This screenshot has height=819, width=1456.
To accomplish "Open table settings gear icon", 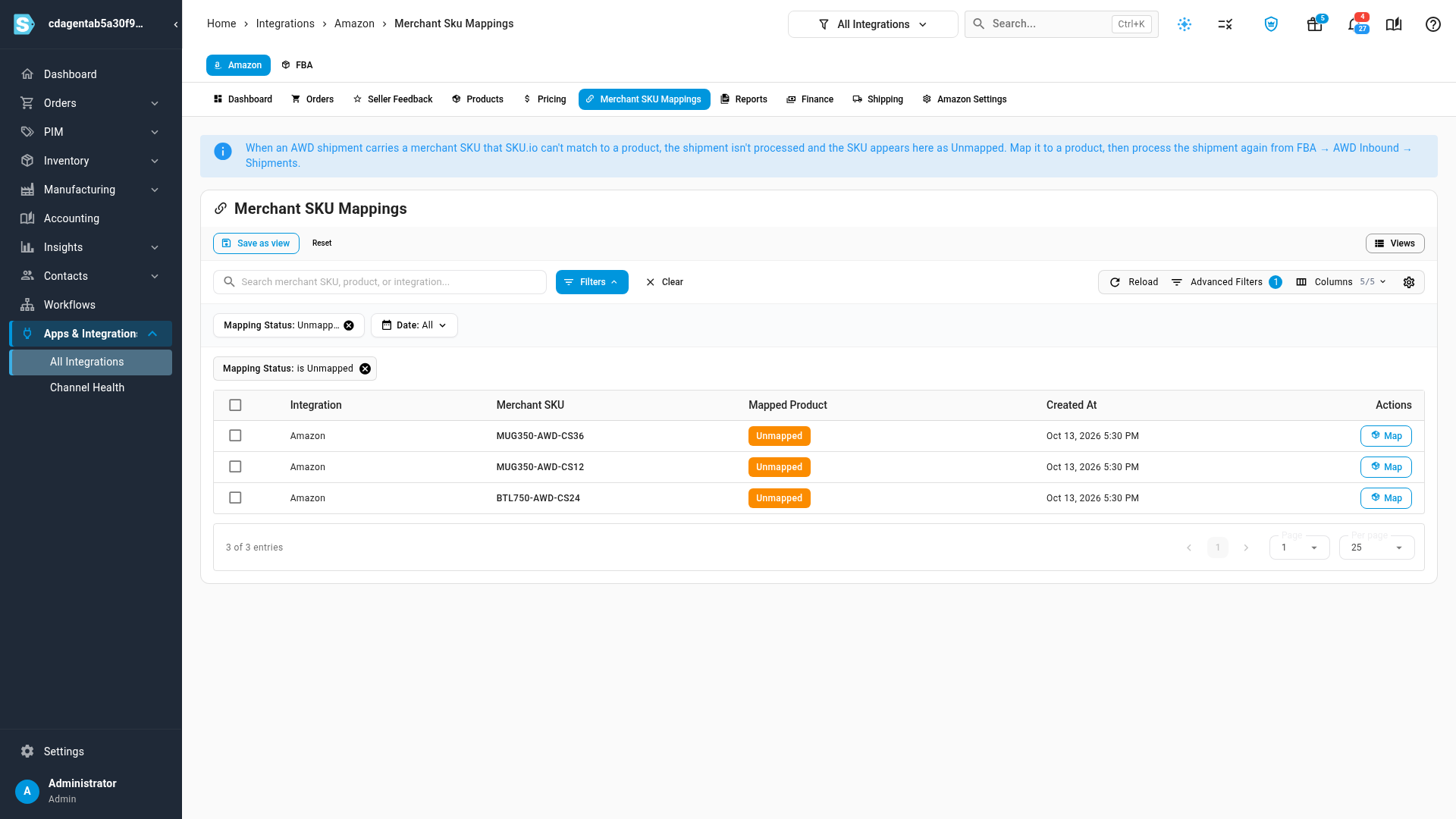I will [1409, 282].
